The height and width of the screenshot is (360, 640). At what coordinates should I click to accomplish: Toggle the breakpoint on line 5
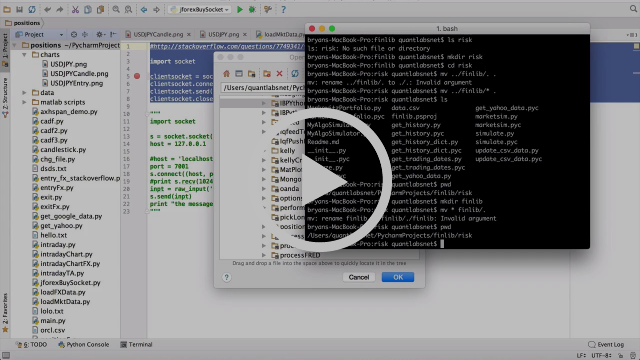point(137,76)
